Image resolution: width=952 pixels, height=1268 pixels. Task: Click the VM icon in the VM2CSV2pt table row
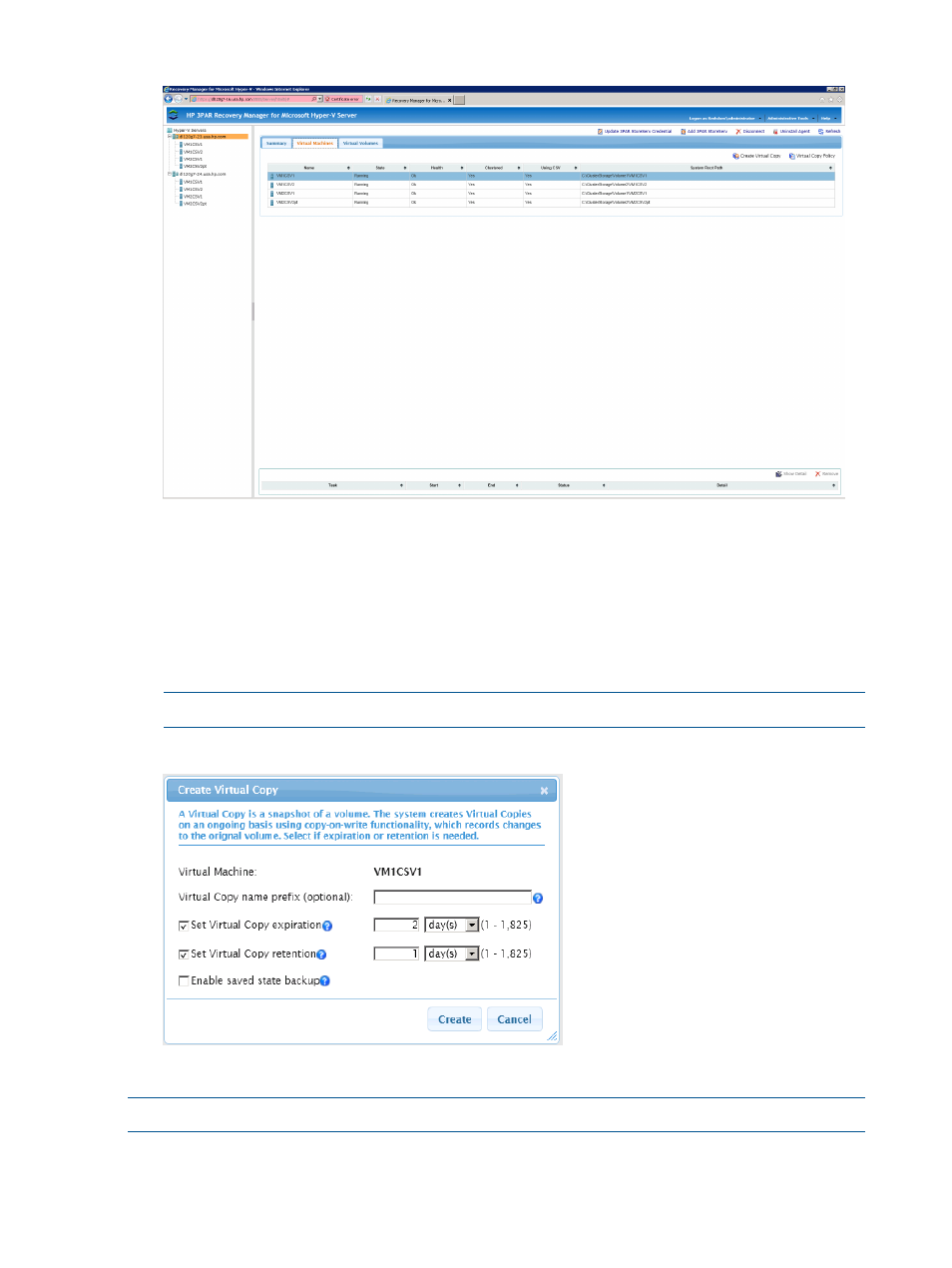click(x=272, y=203)
